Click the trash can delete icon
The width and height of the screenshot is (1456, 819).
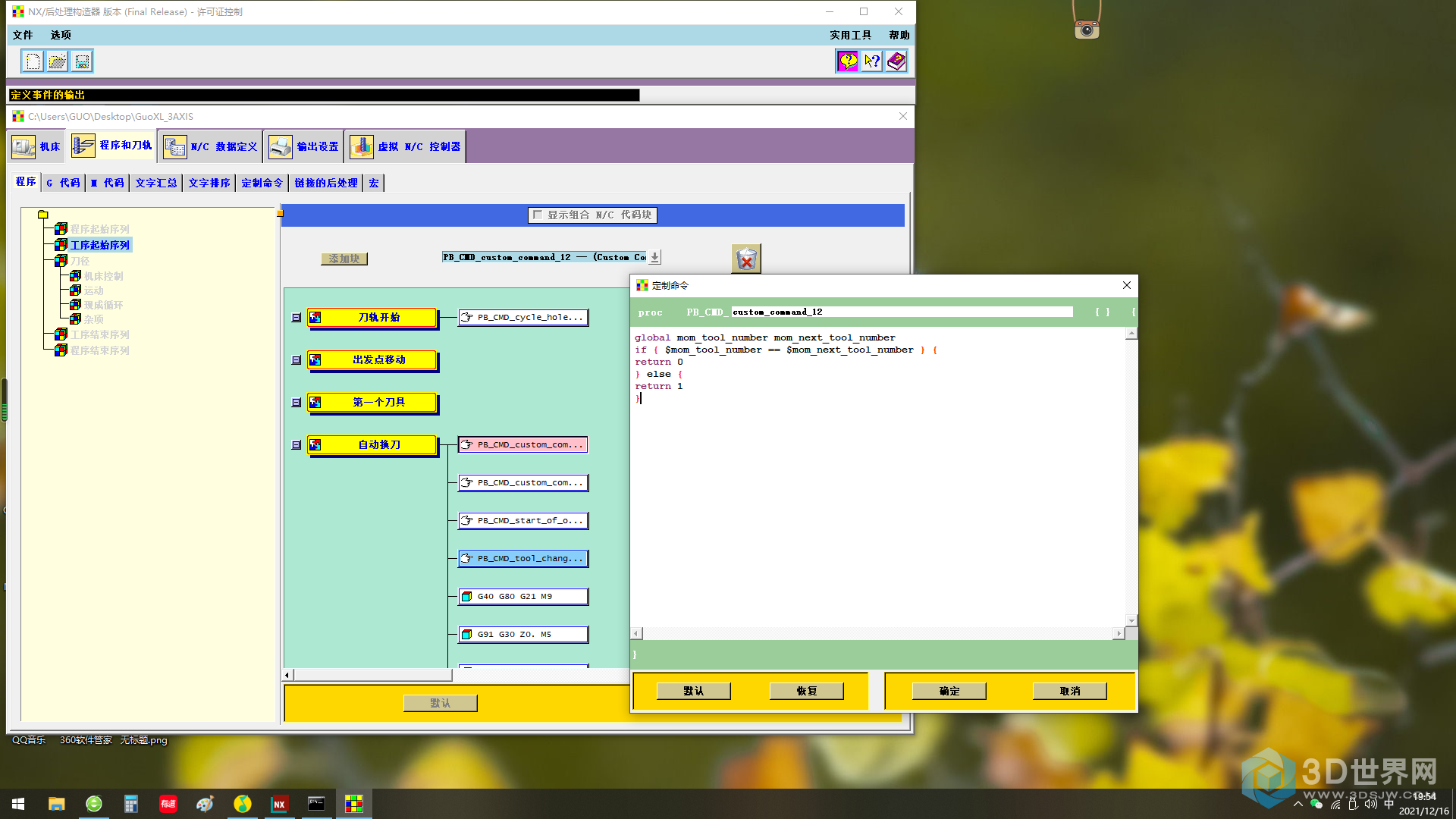(x=746, y=259)
